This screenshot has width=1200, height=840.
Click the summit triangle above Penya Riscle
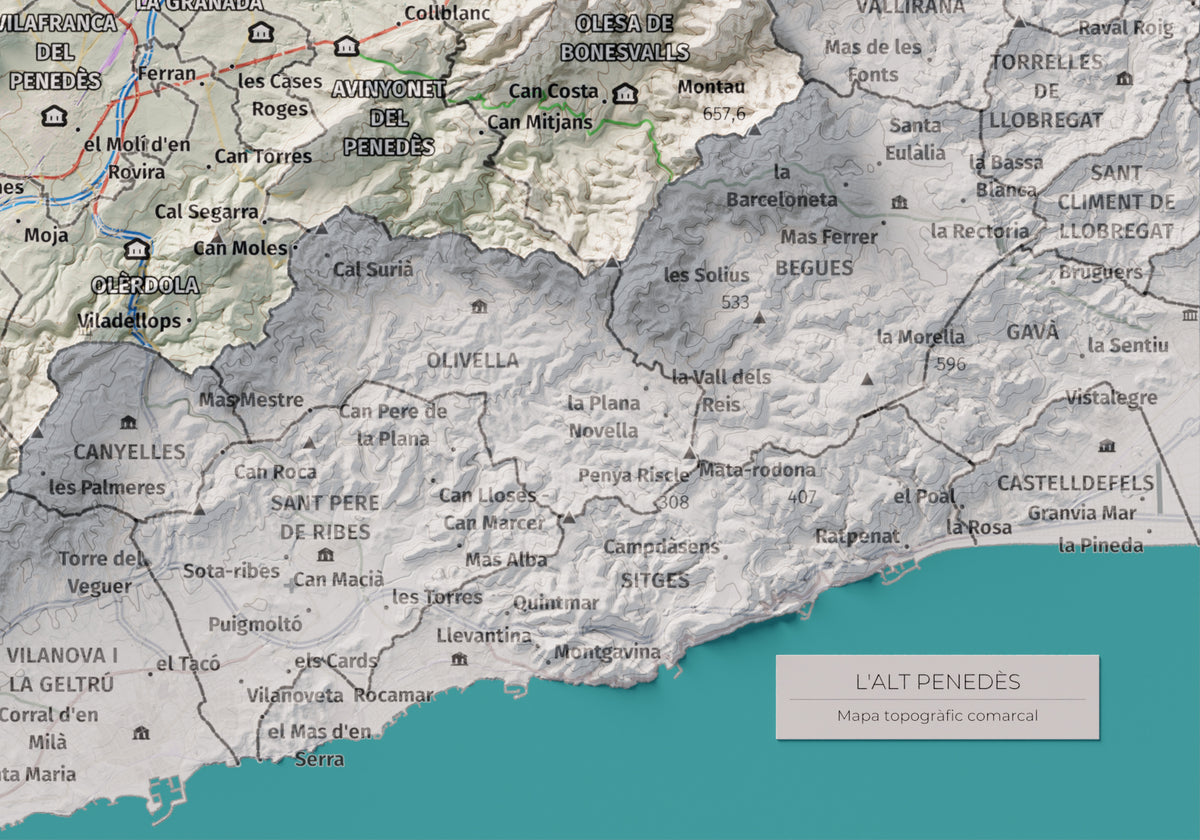tap(689, 453)
